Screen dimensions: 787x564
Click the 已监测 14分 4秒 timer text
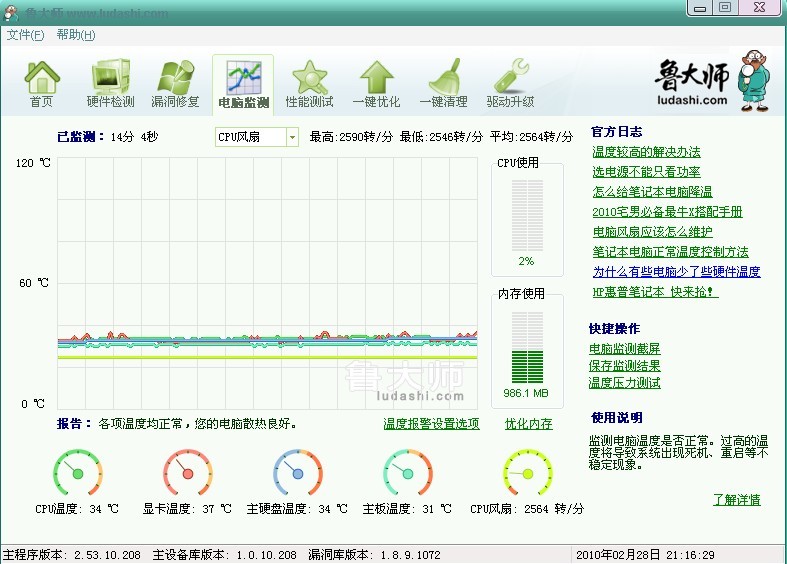108,137
